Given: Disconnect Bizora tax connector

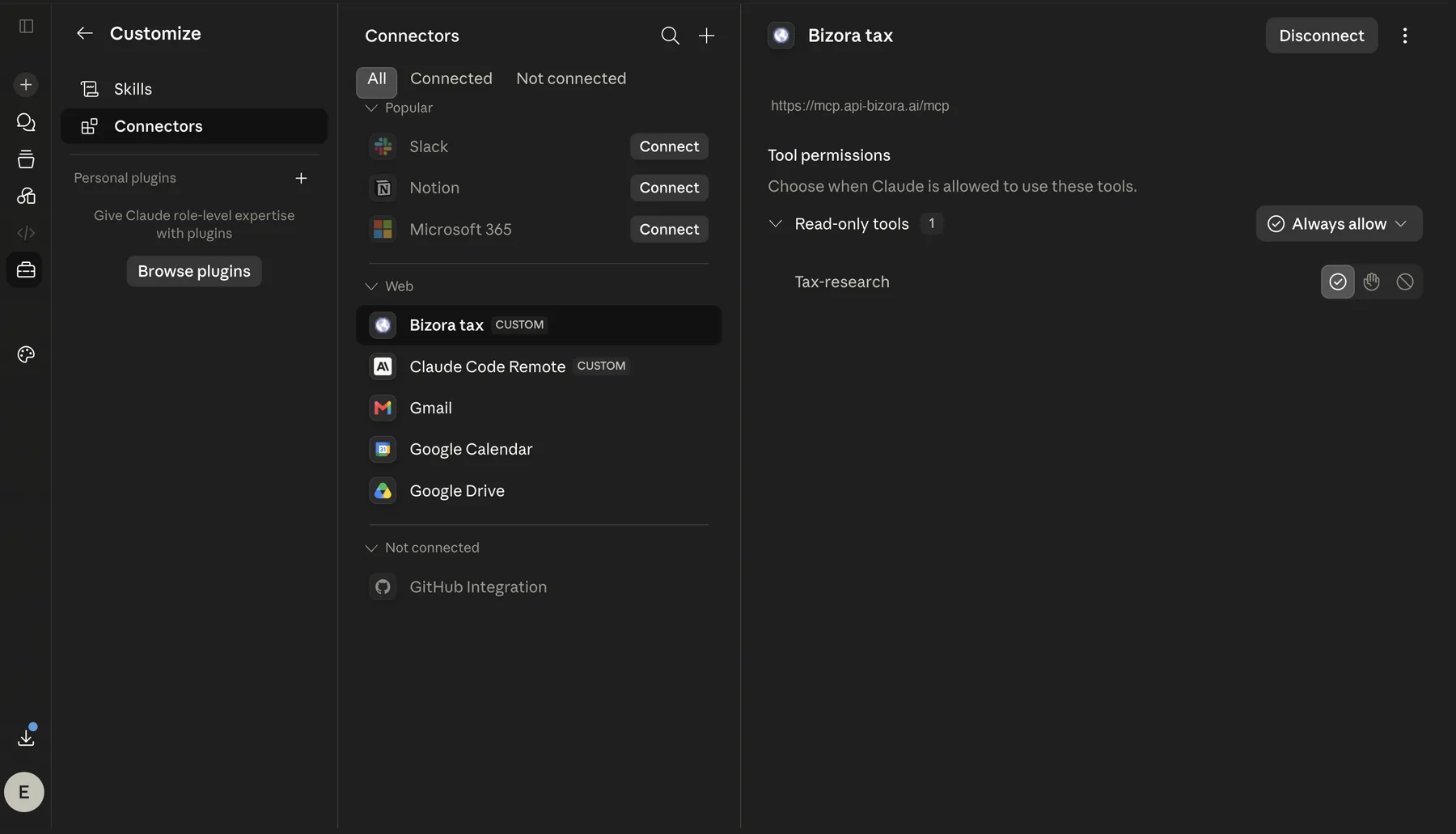Looking at the screenshot, I should click(1322, 36).
